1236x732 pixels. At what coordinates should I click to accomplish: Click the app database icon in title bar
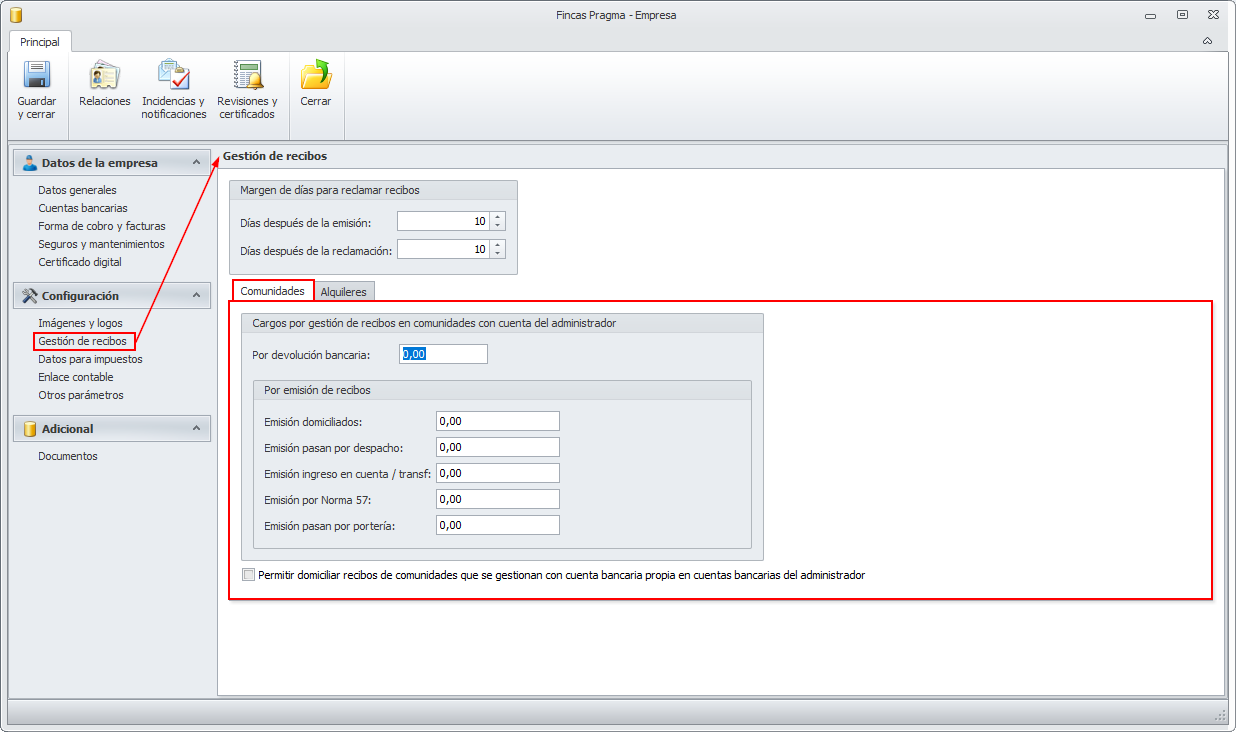(x=15, y=15)
